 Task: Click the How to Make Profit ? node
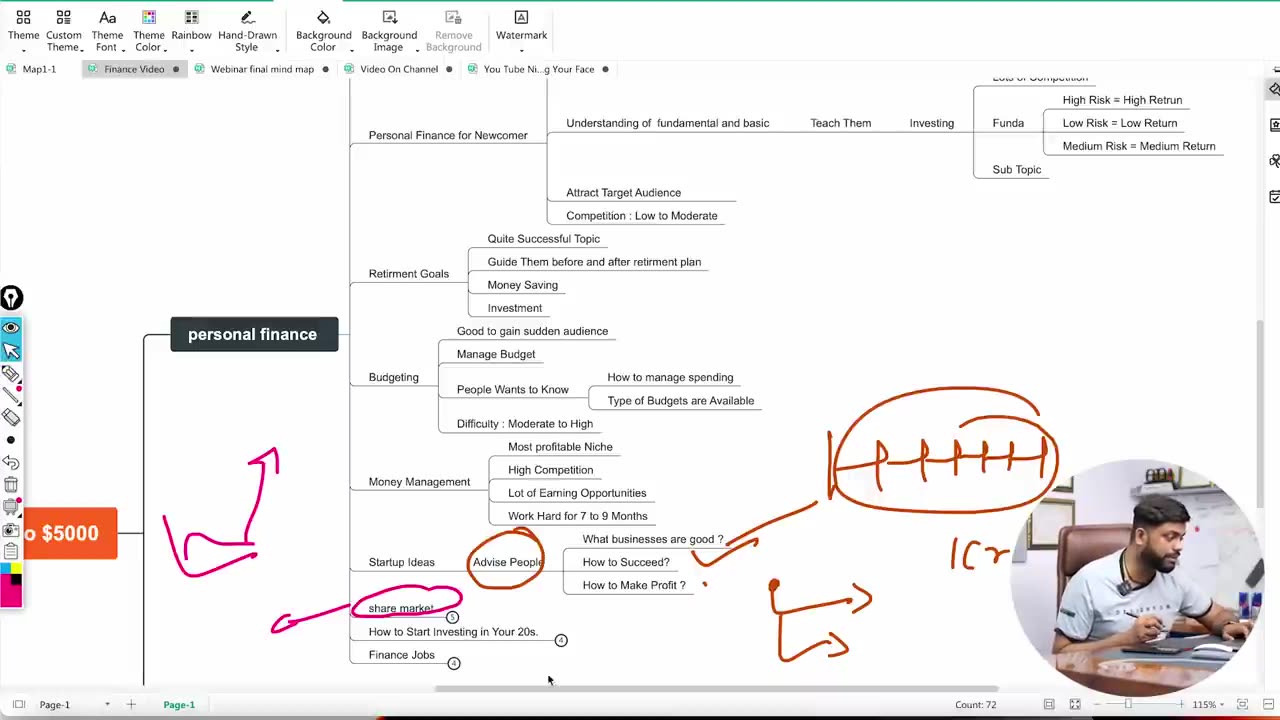pos(634,585)
